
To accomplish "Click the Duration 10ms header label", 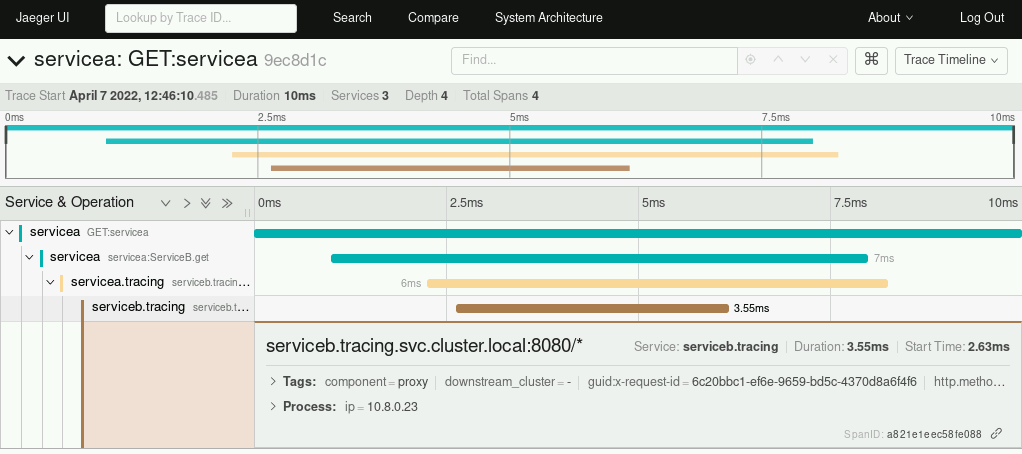I will tap(274, 96).
